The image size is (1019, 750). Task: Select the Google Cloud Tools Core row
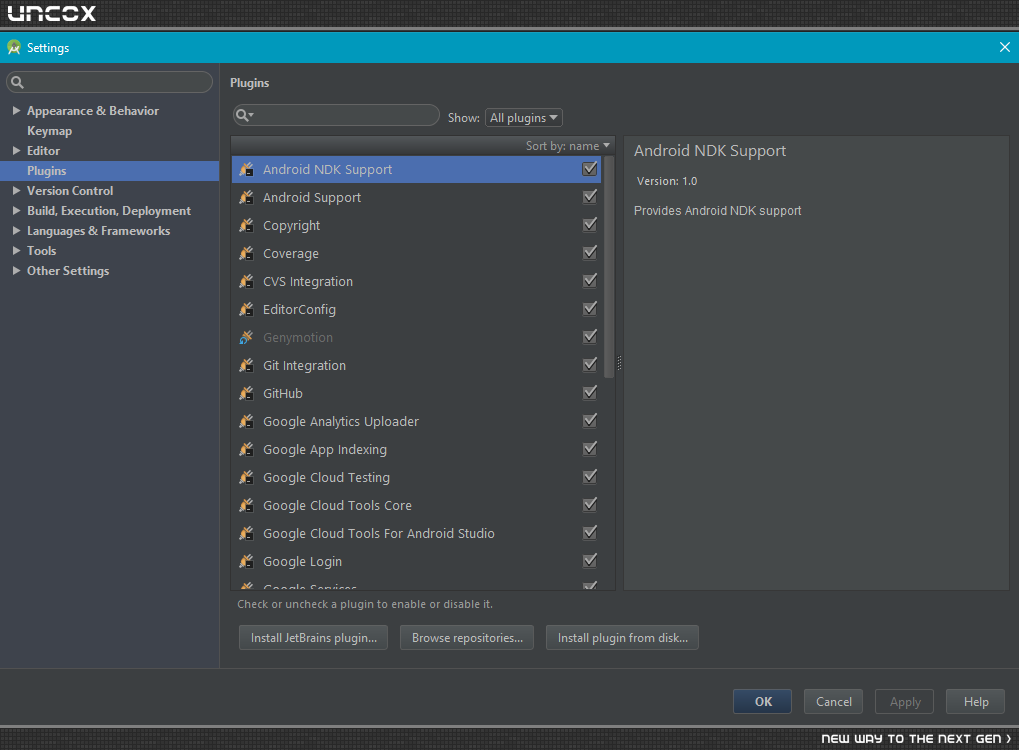417,505
